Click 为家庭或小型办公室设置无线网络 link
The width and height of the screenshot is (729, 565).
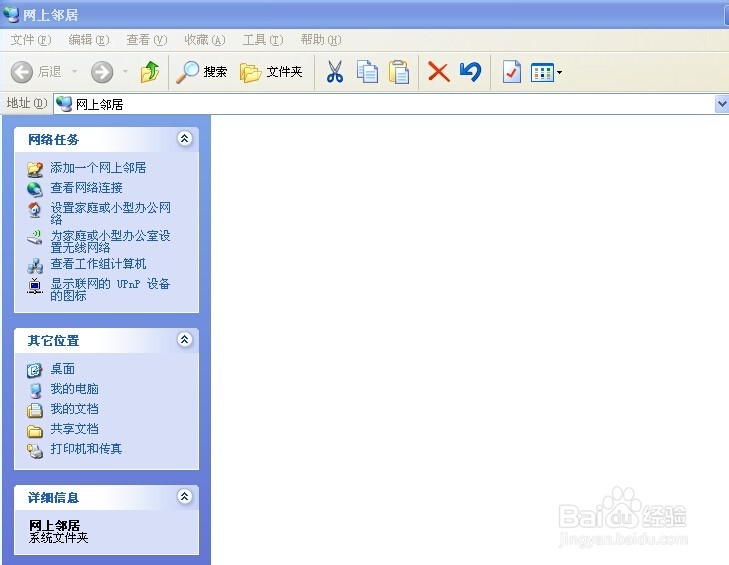(110, 241)
